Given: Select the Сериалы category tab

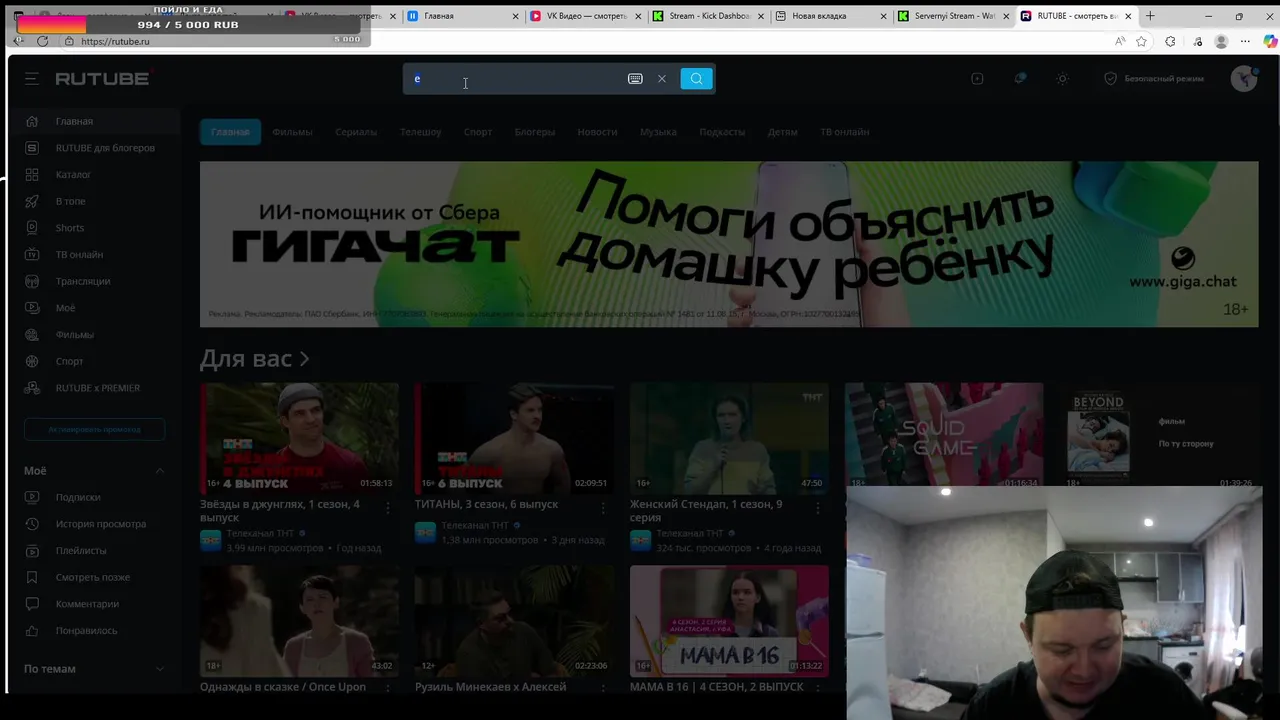Looking at the screenshot, I should click(356, 132).
